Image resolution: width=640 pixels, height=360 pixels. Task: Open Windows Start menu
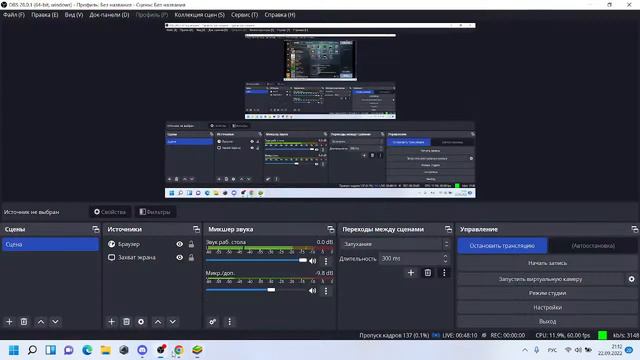(14, 350)
